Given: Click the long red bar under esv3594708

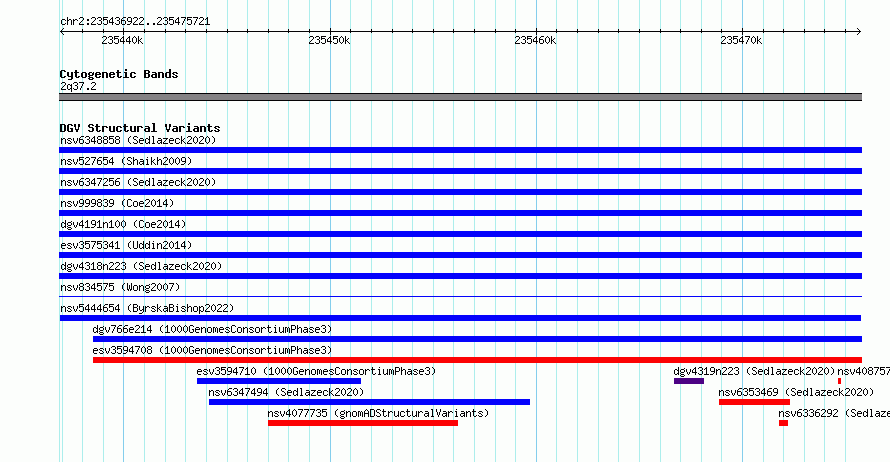Looking at the screenshot, I should pos(477,360).
